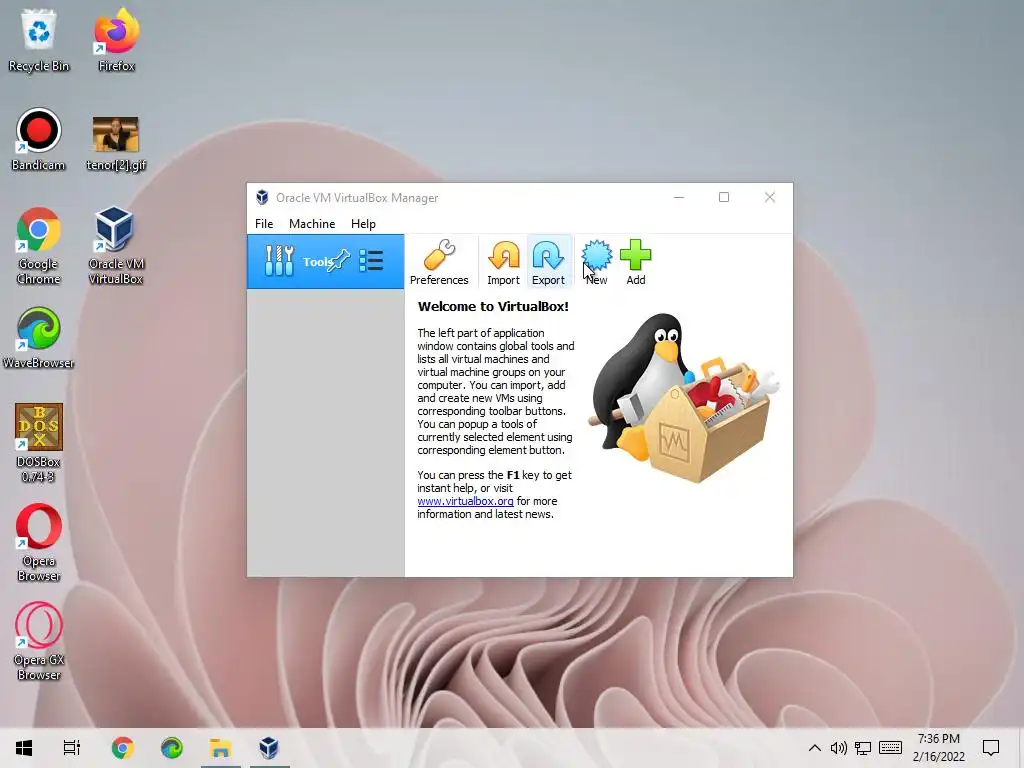The height and width of the screenshot is (768, 1024).
Task: Select the Firefox desktop shortcut
Action: click(x=116, y=40)
